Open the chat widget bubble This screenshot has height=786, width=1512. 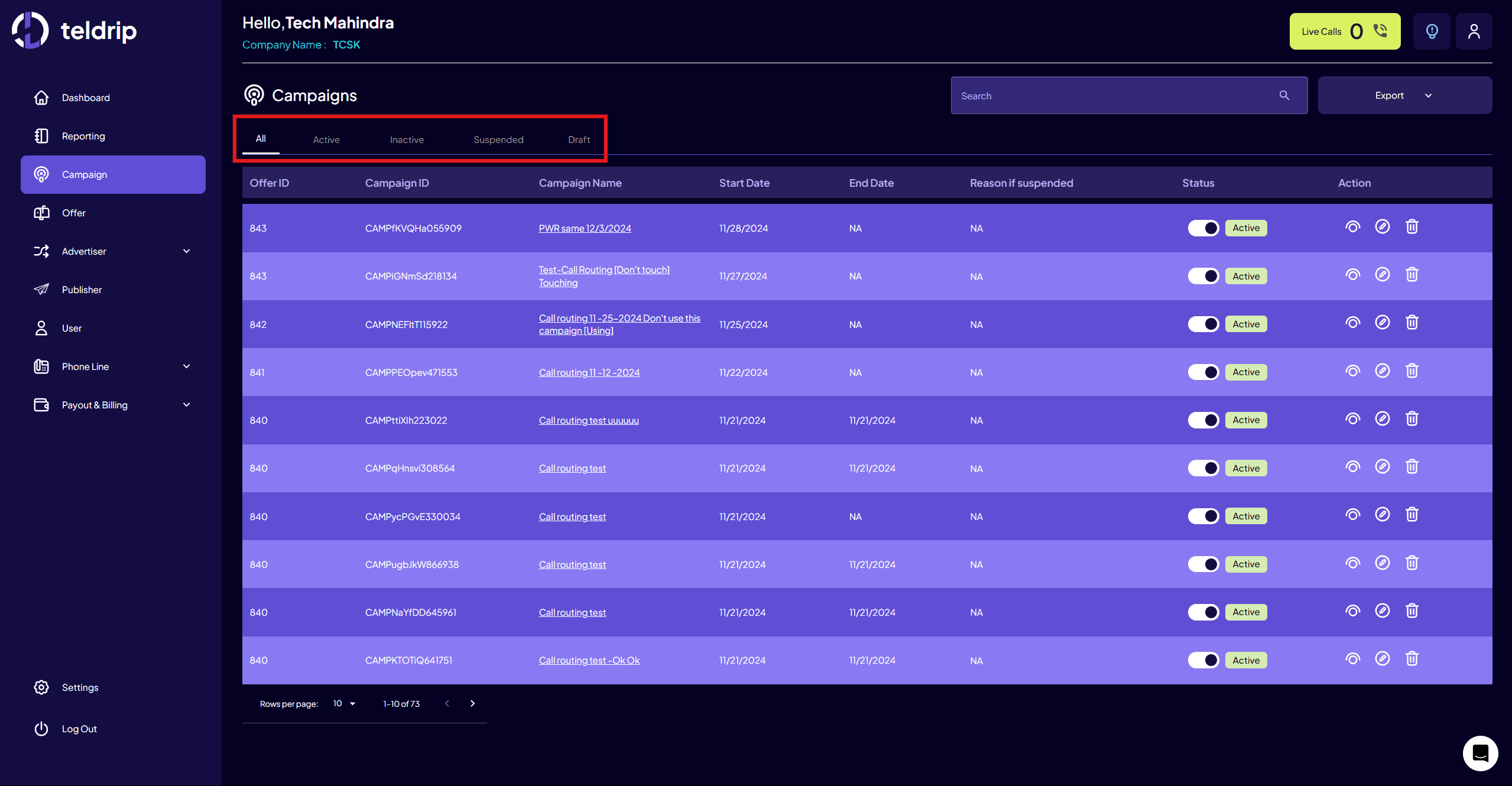tap(1479, 753)
